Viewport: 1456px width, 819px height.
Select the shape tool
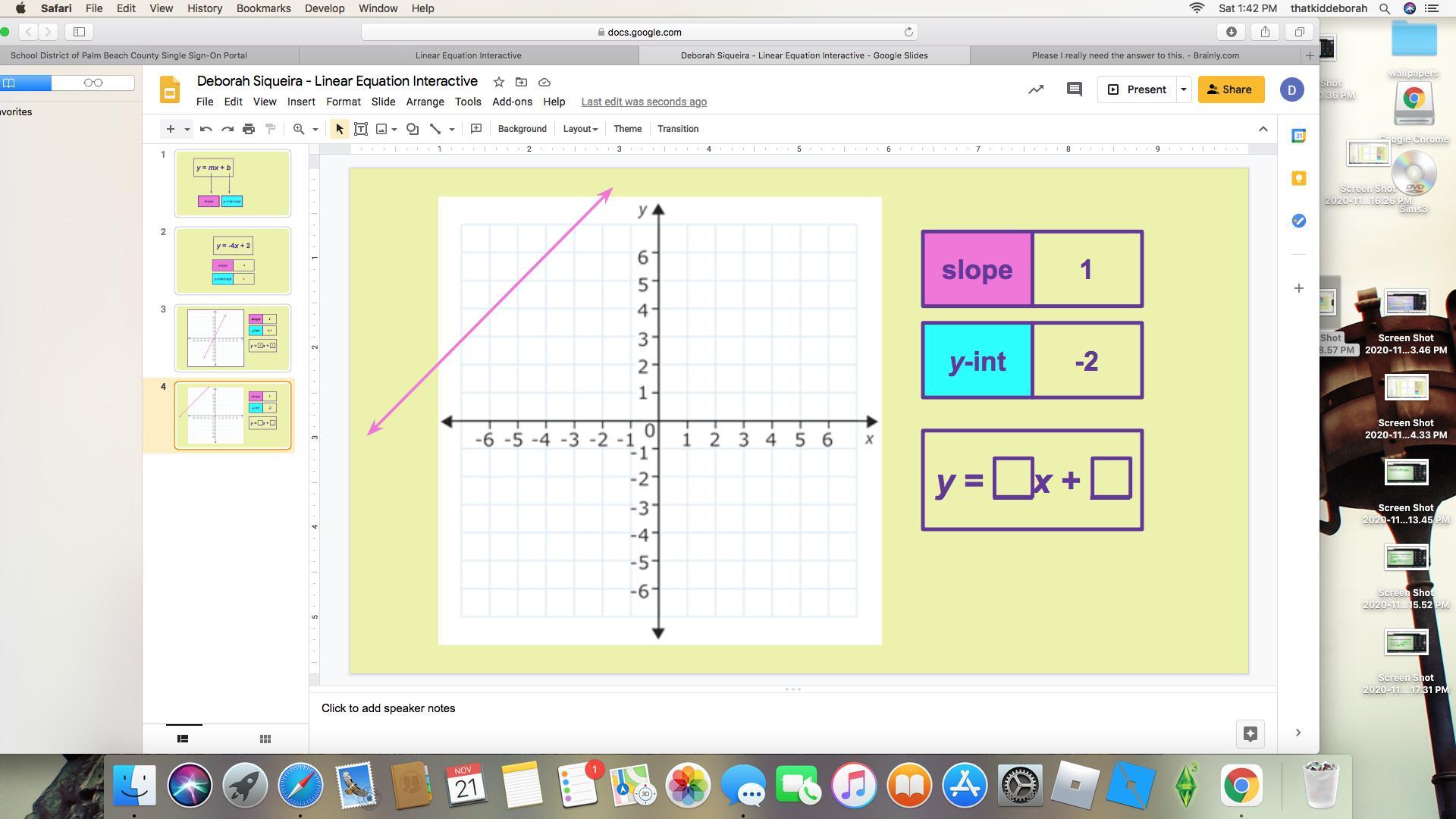click(x=413, y=129)
